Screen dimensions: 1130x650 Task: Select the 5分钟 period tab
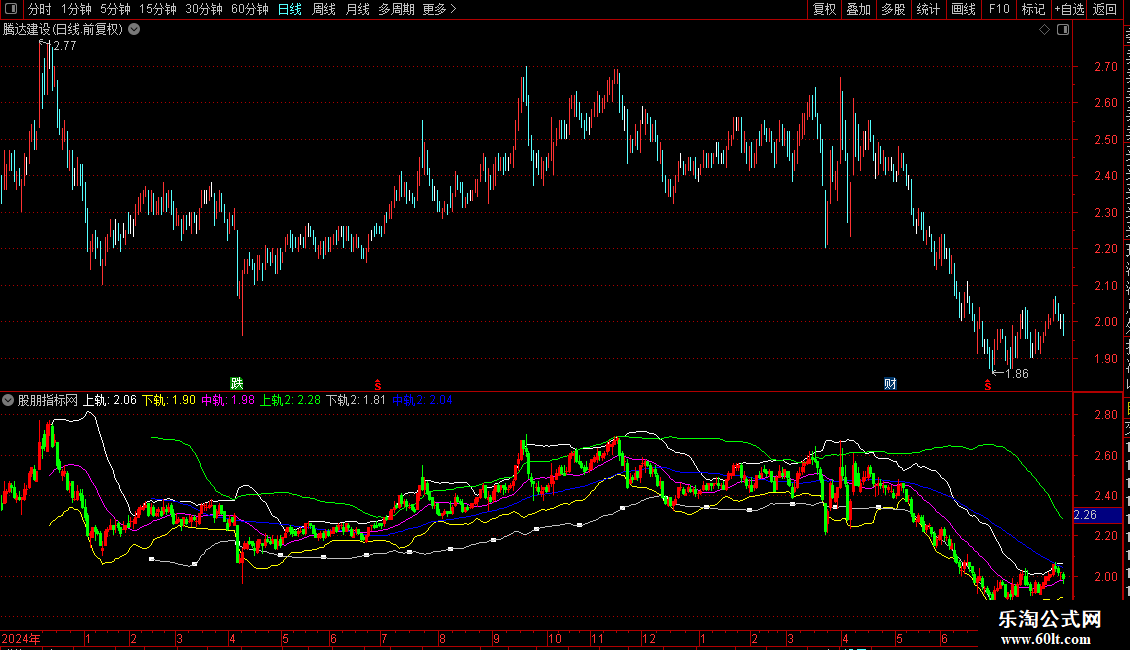(115, 9)
